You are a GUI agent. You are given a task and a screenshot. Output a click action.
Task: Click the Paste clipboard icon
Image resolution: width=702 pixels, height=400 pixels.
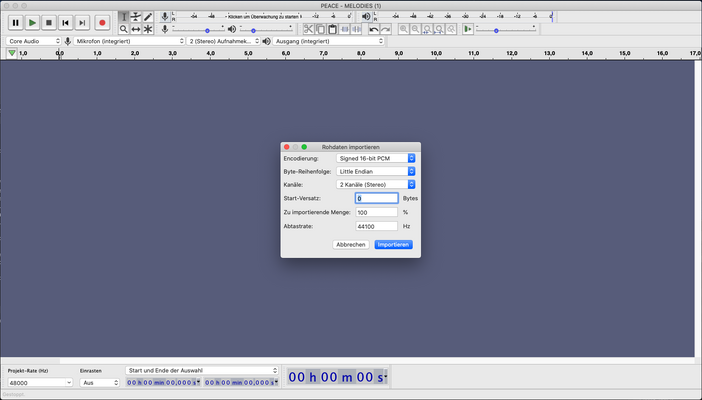tap(332, 29)
